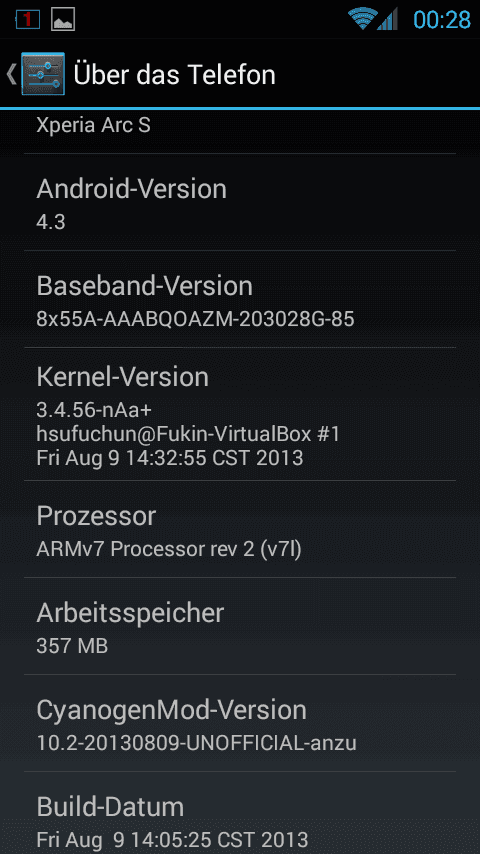Select the Xperia Arc S model entry
Image resolution: width=480 pixels, height=854 pixels.
coord(240,131)
